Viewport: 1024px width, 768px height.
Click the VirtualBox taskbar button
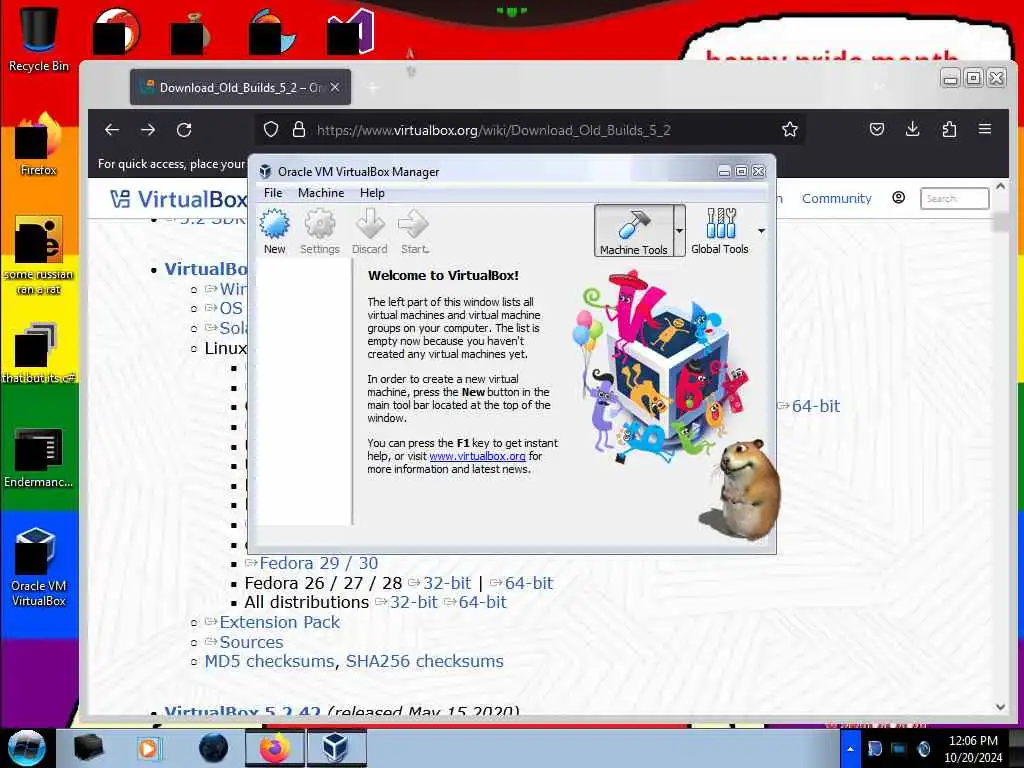[336, 748]
